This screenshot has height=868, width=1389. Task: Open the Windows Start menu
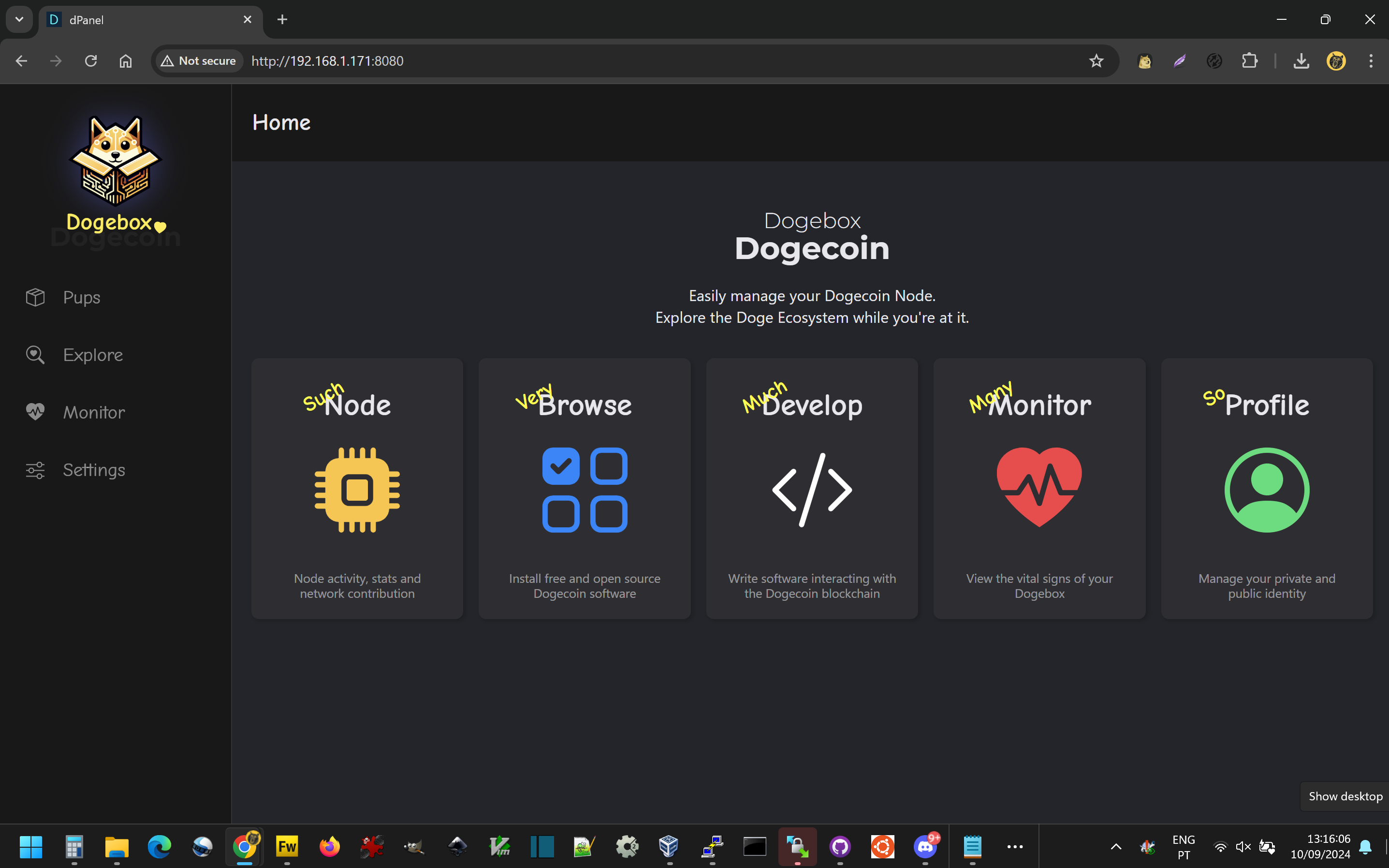pos(31,846)
